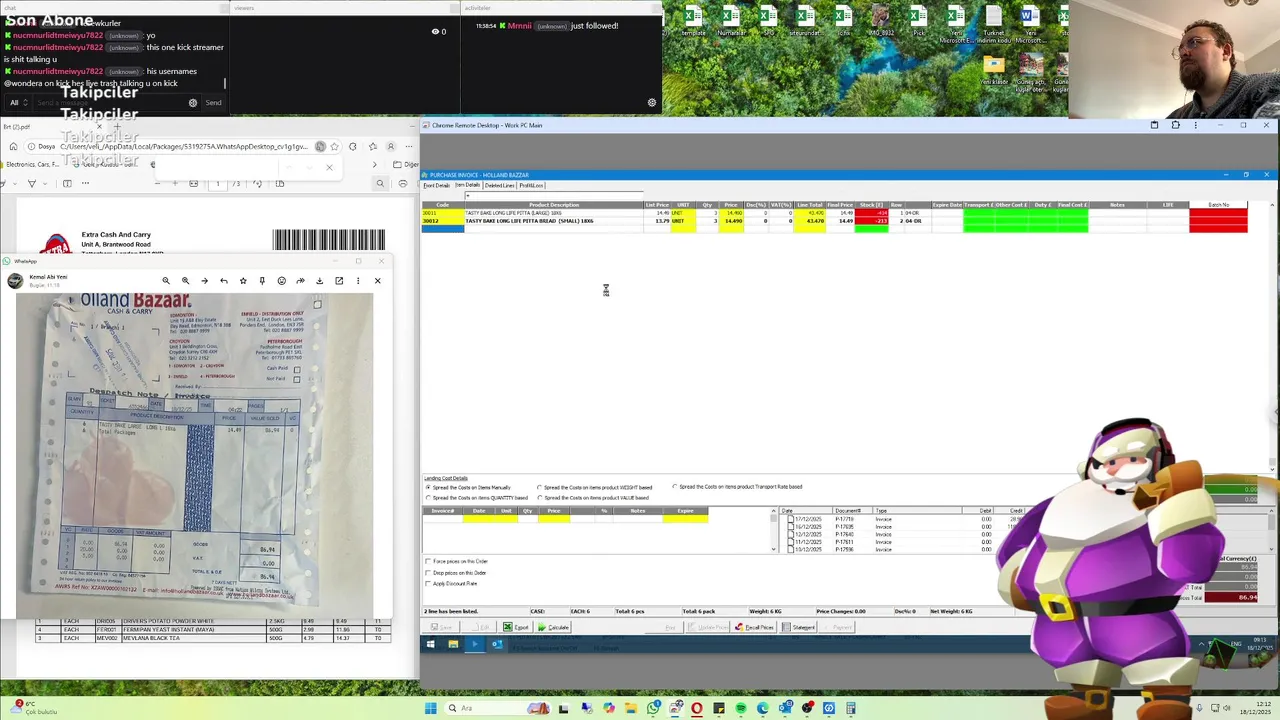This screenshot has height=720, width=1280.
Task: Open the chat All recipients dropdown
Action: (x=18, y=102)
